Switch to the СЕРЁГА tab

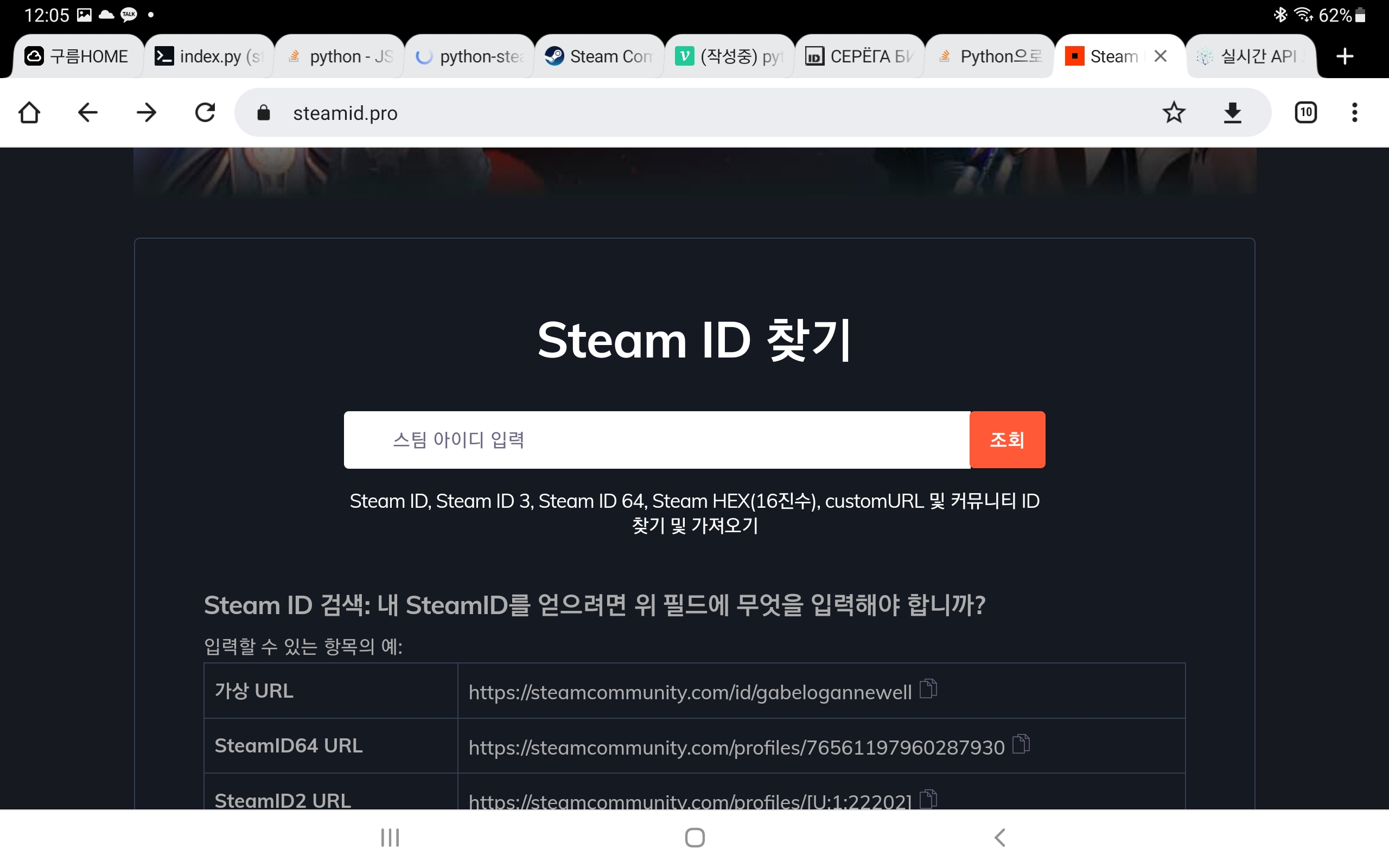coord(860,56)
